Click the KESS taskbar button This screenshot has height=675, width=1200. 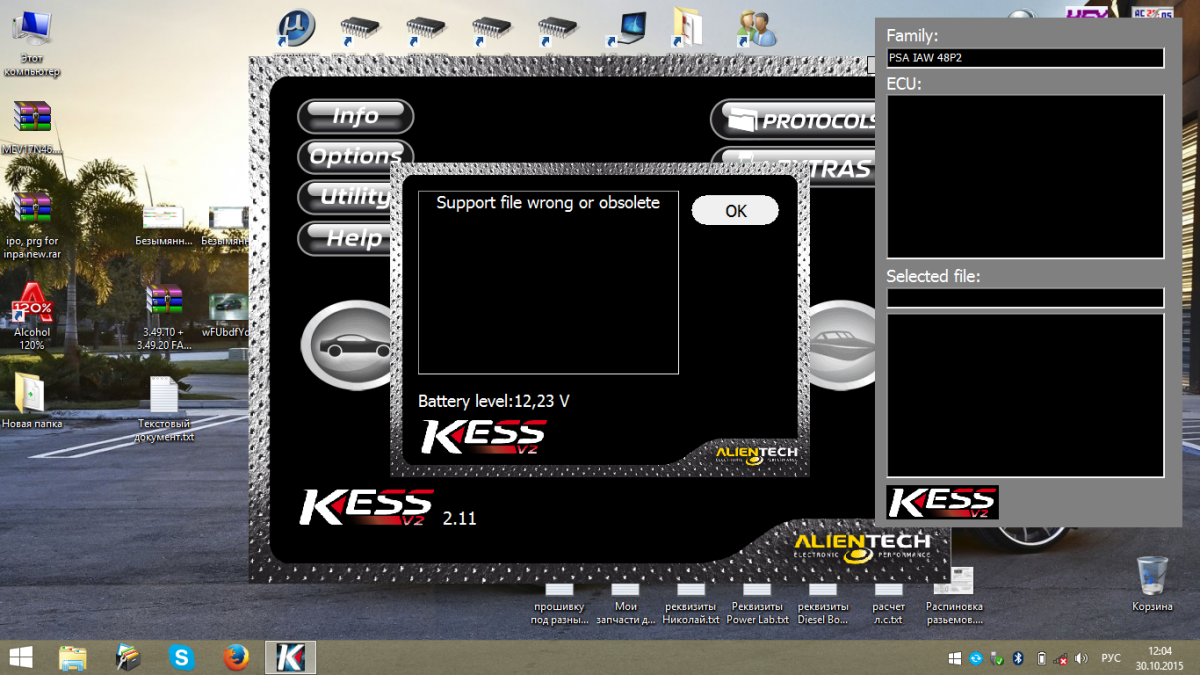(x=290, y=657)
